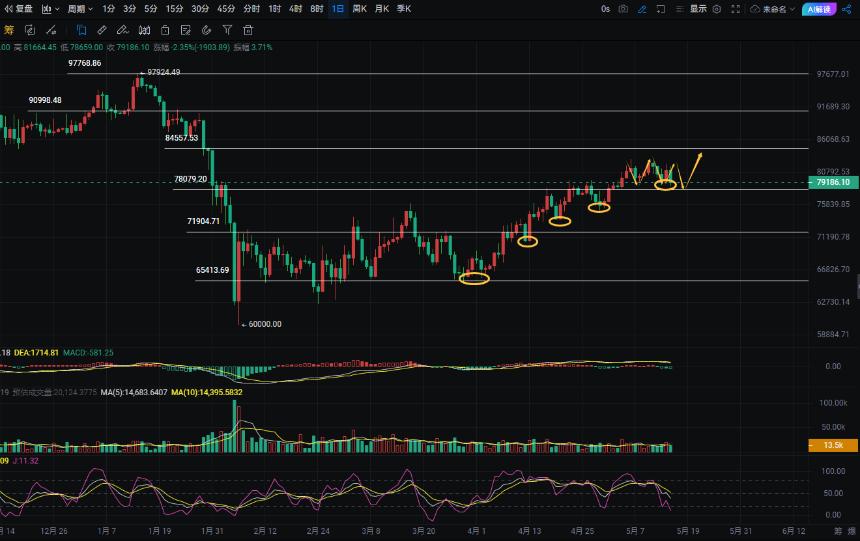Click the 97768.86 price level label
This screenshot has width=860, height=541.
[84, 63]
